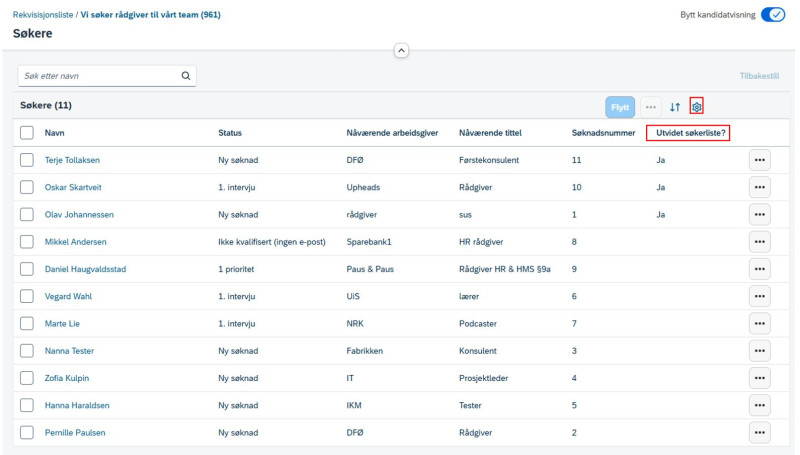Open actions menu for Pernille Paulsen
Image resolution: width=800 pixels, height=455 pixels.
(x=760, y=433)
